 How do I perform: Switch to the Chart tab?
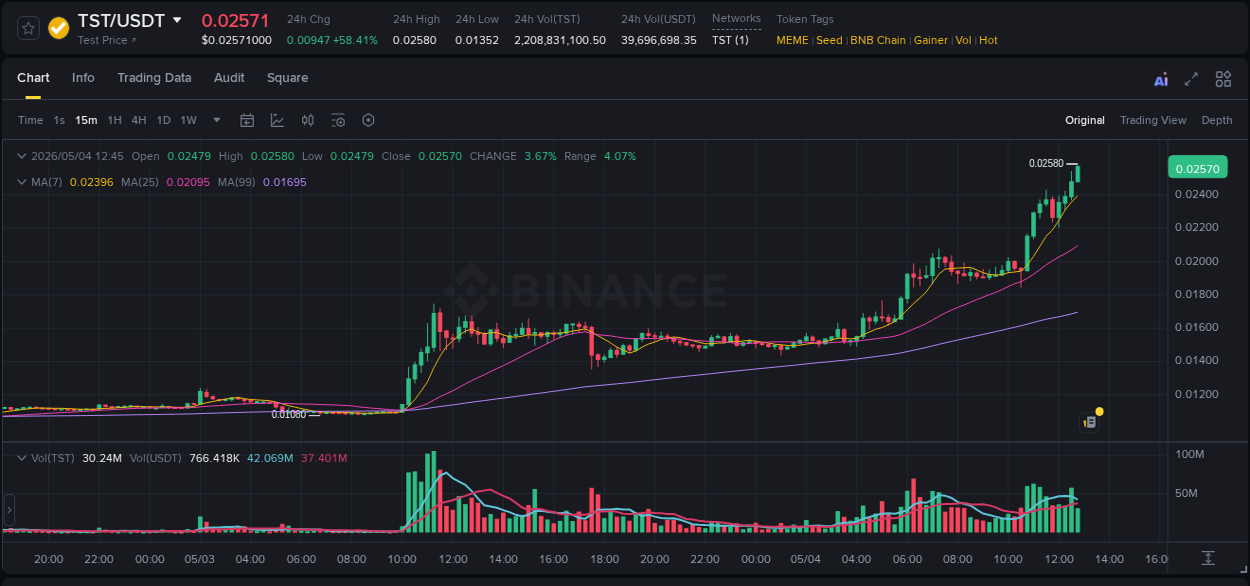(x=33, y=78)
